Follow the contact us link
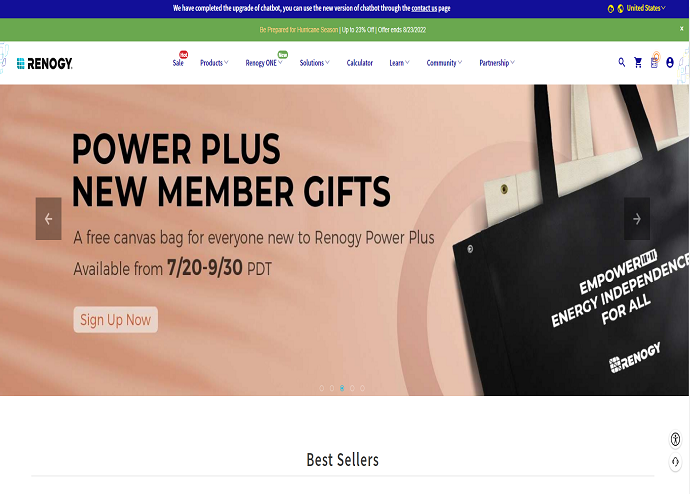690x494 pixels. pyautogui.click(x=424, y=8)
